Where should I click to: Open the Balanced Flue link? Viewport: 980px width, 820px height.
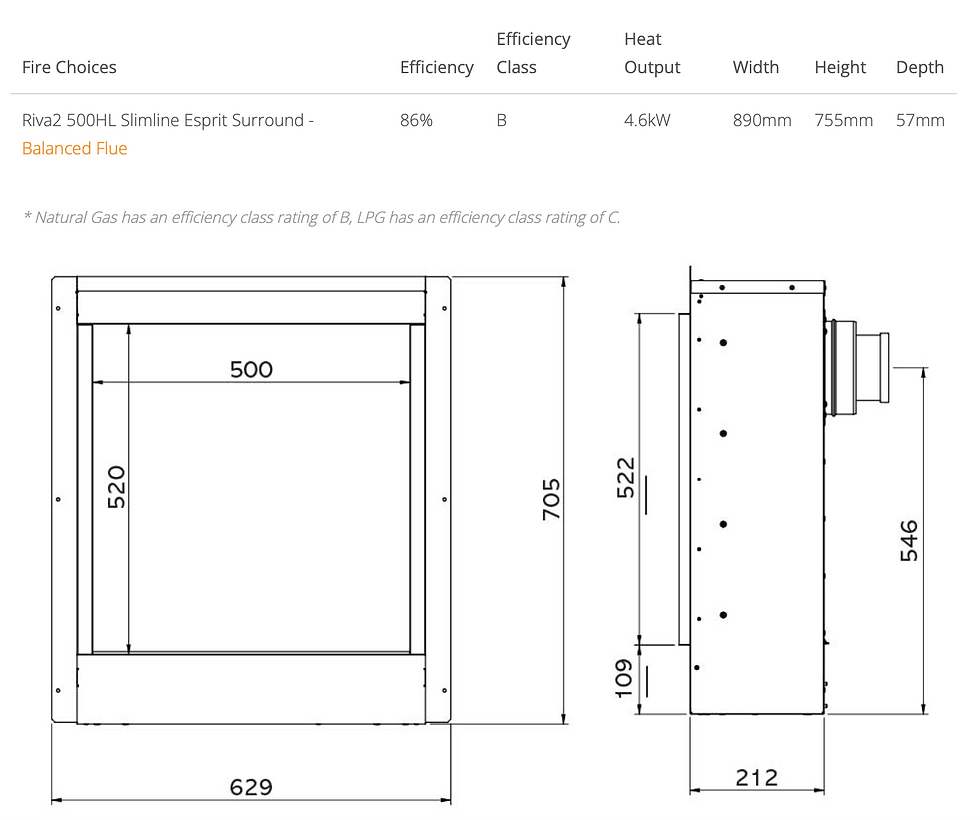tap(74, 149)
